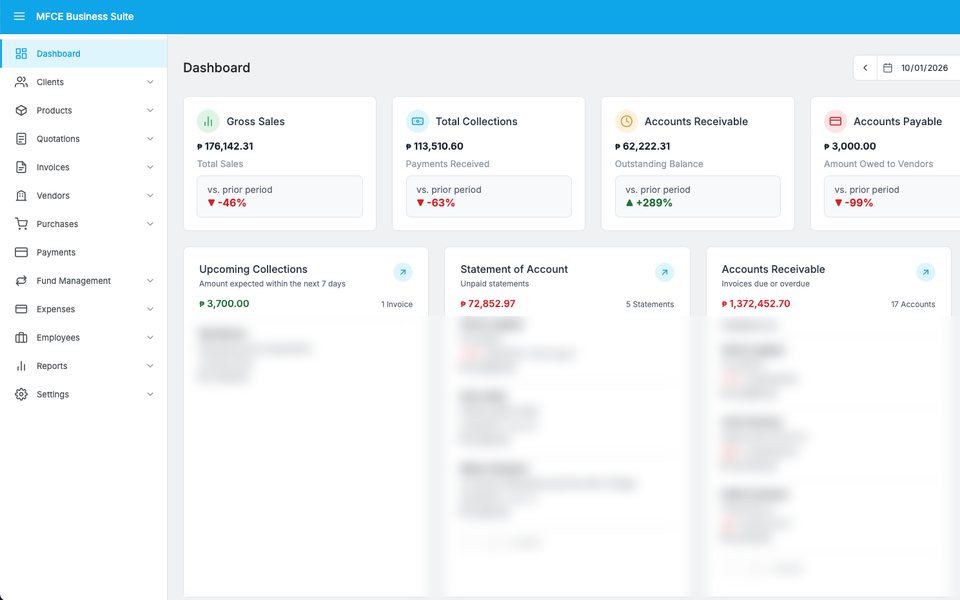
Task: Expand the Clients submenu chevron
Action: (x=150, y=82)
